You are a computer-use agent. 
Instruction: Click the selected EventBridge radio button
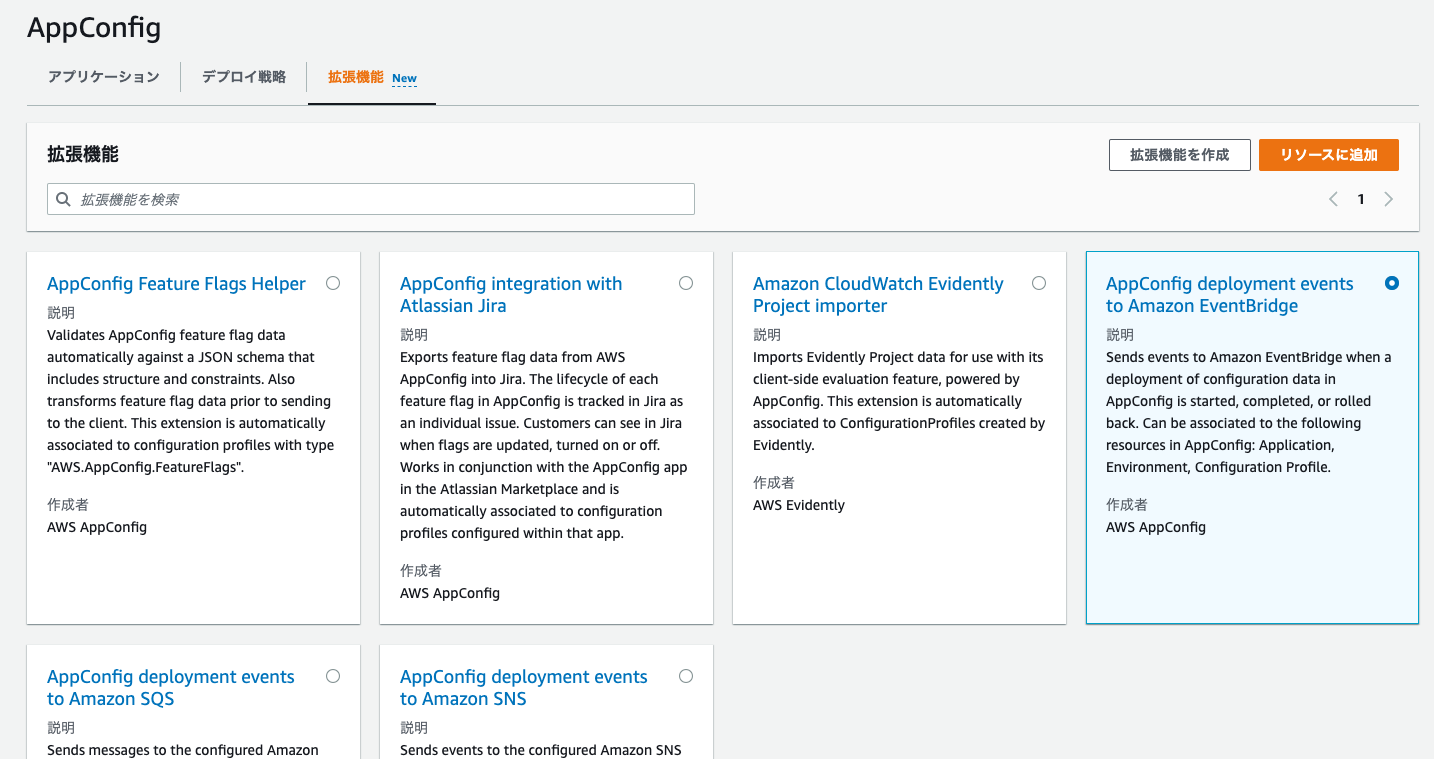1392,283
